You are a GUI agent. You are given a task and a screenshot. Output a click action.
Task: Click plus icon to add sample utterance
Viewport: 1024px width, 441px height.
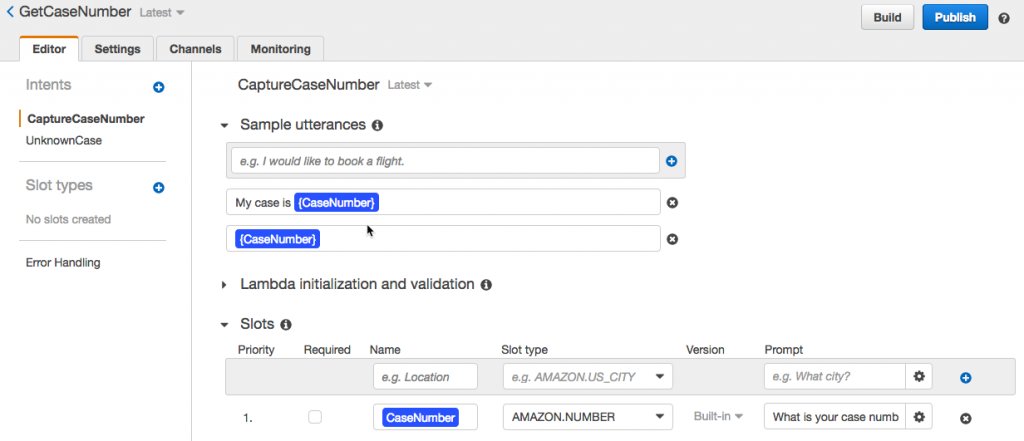pyautogui.click(x=672, y=161)
